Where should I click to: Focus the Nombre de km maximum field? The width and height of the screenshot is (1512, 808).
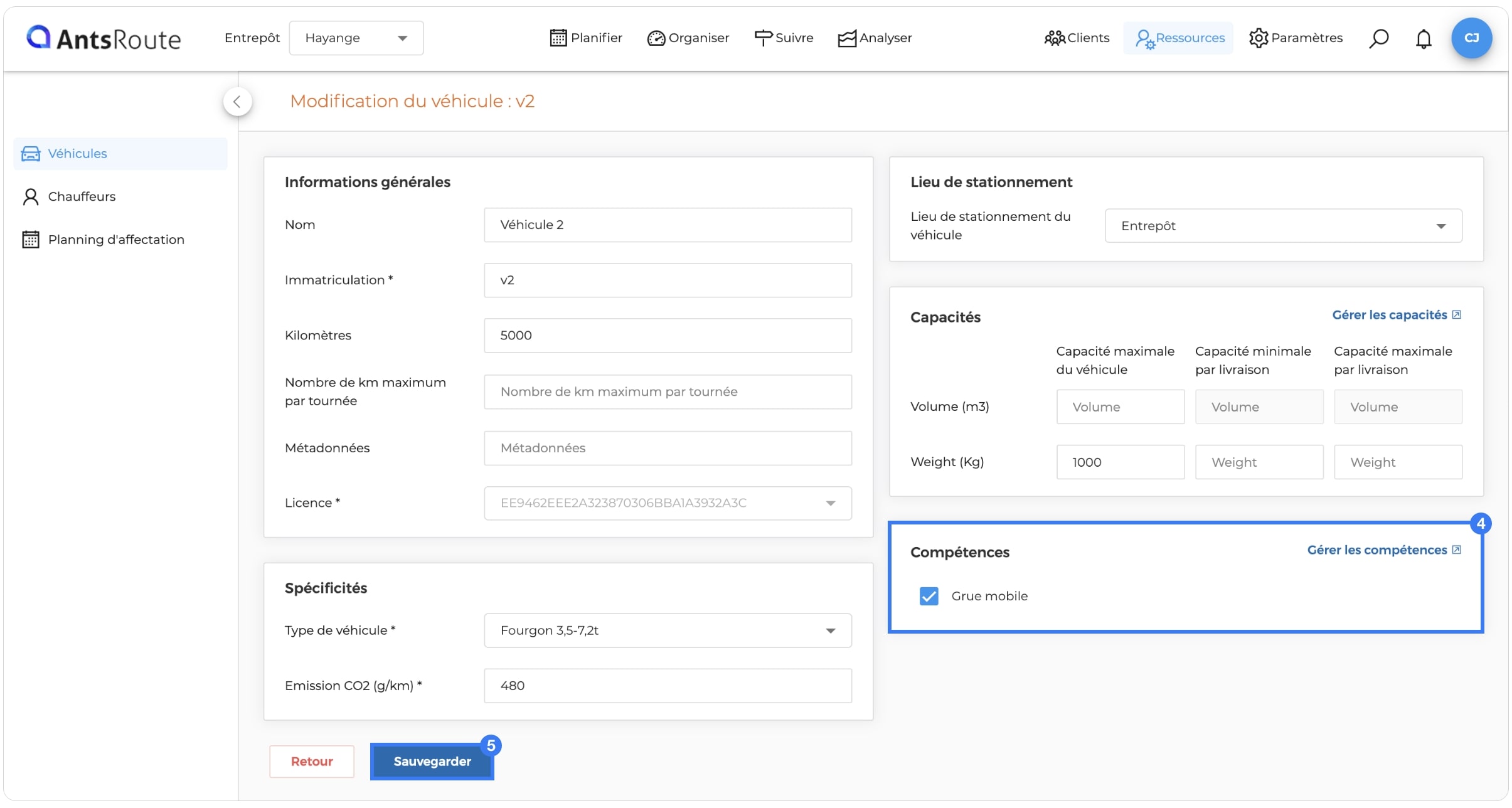click(668, 392)
